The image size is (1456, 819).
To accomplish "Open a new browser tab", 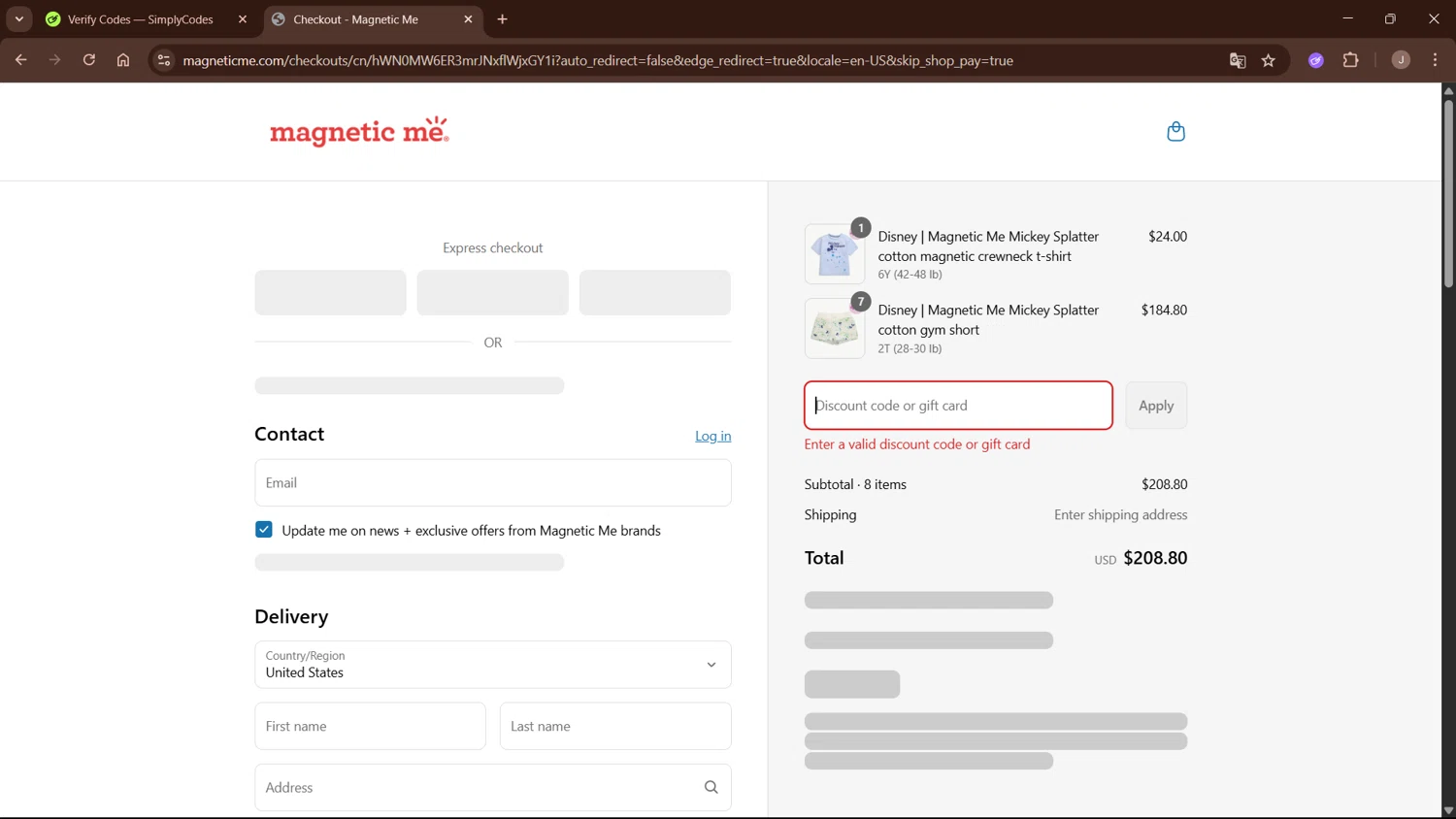I will tap(502, 19).
